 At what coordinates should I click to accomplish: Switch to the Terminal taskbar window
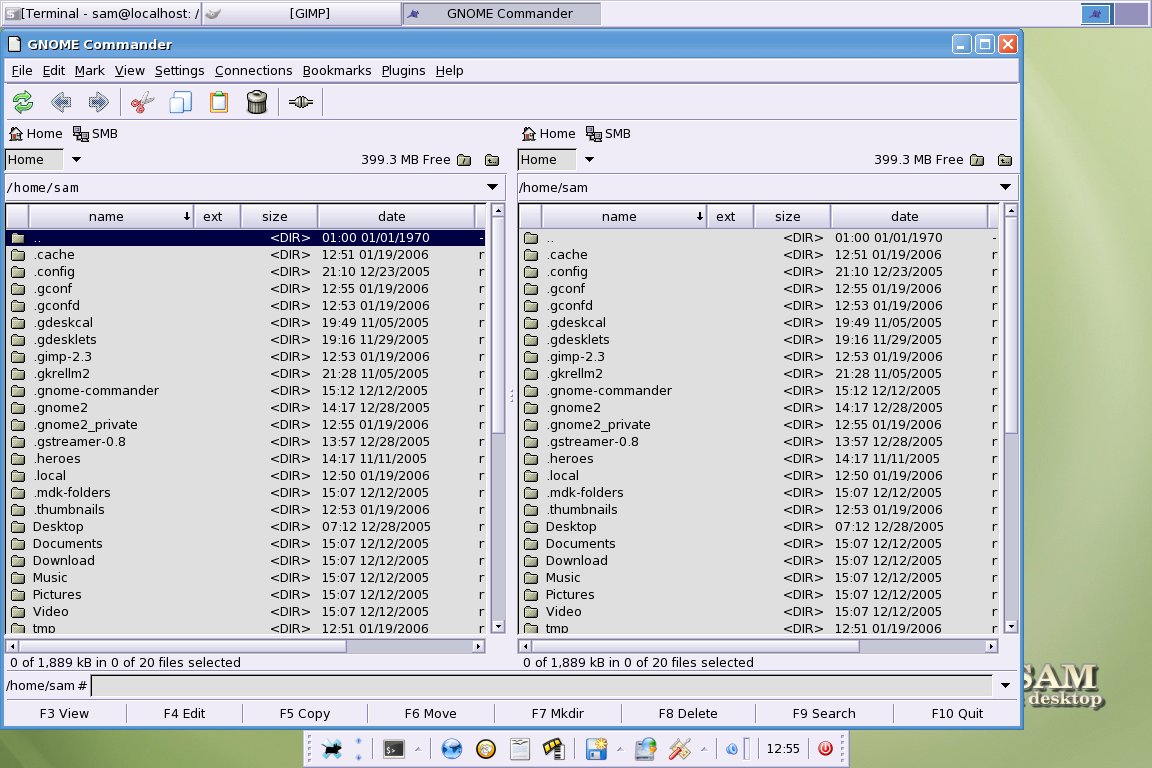coord(101,14)
